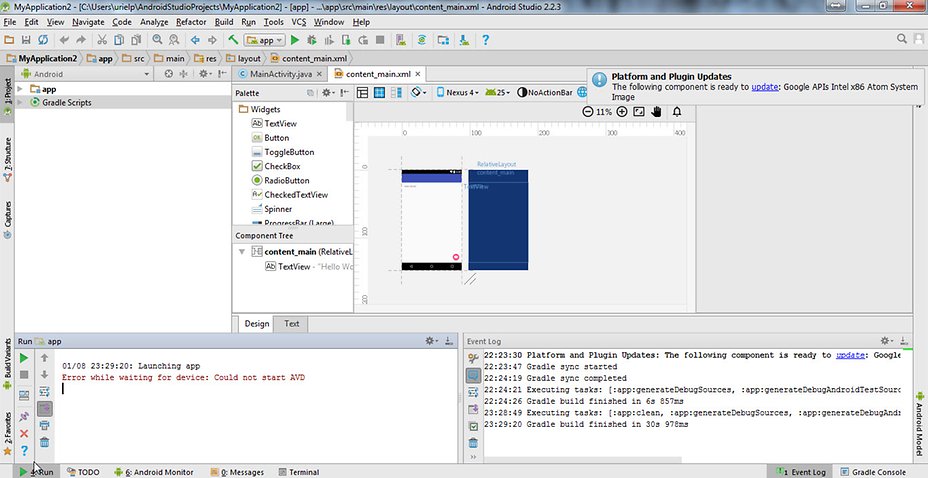Open the TODO tool window button
This screenshot has height=478, width=928.
83,472
